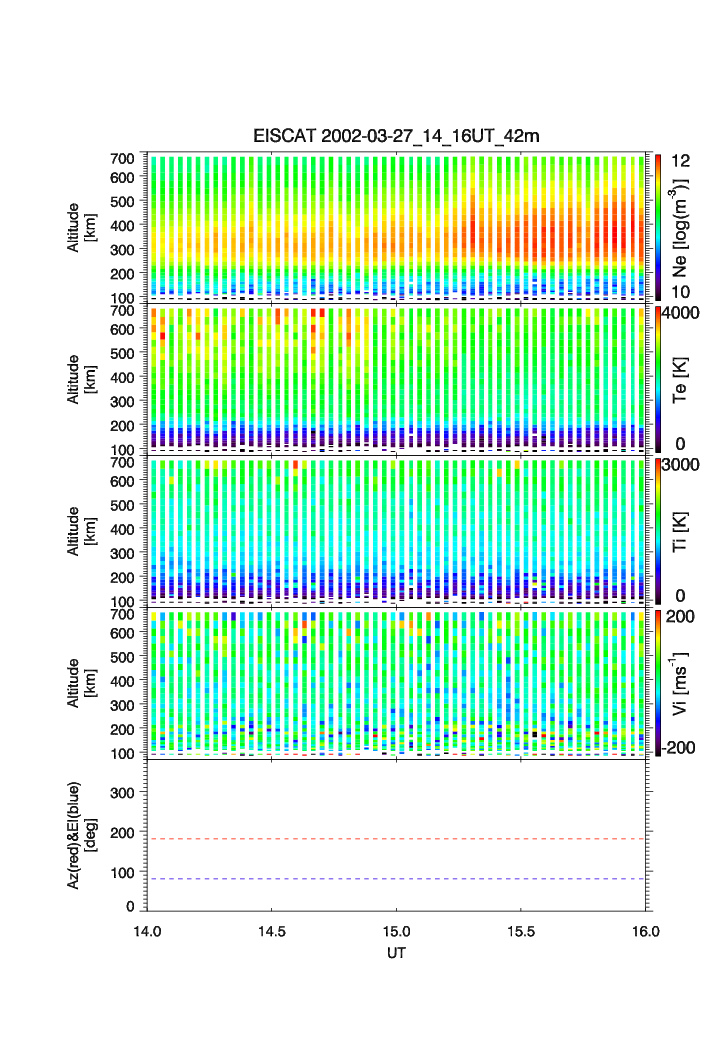
Task: Click the 15.5 tick label on time axis
Action: [x=521, y=931]
